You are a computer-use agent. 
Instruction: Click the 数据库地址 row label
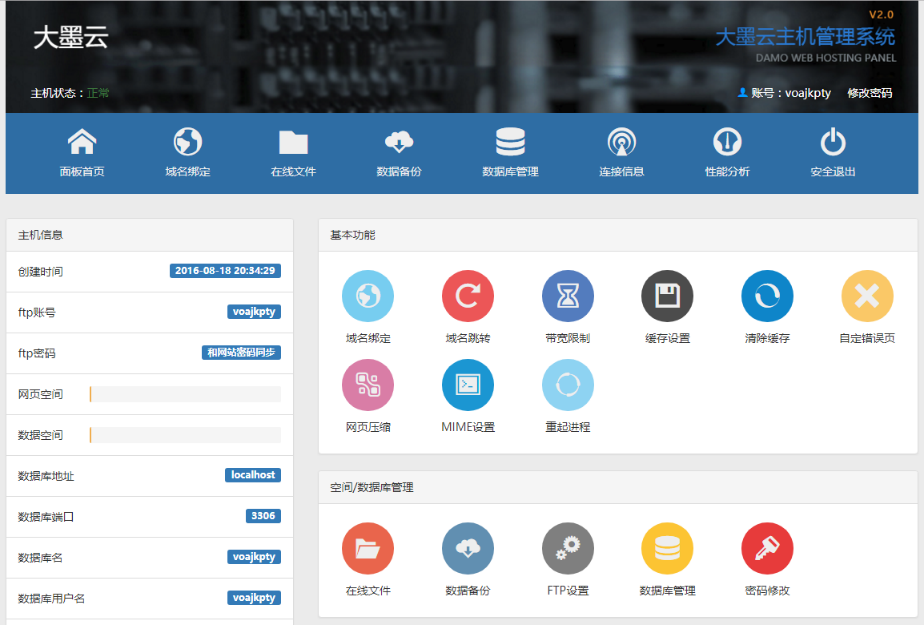point(45,476)
